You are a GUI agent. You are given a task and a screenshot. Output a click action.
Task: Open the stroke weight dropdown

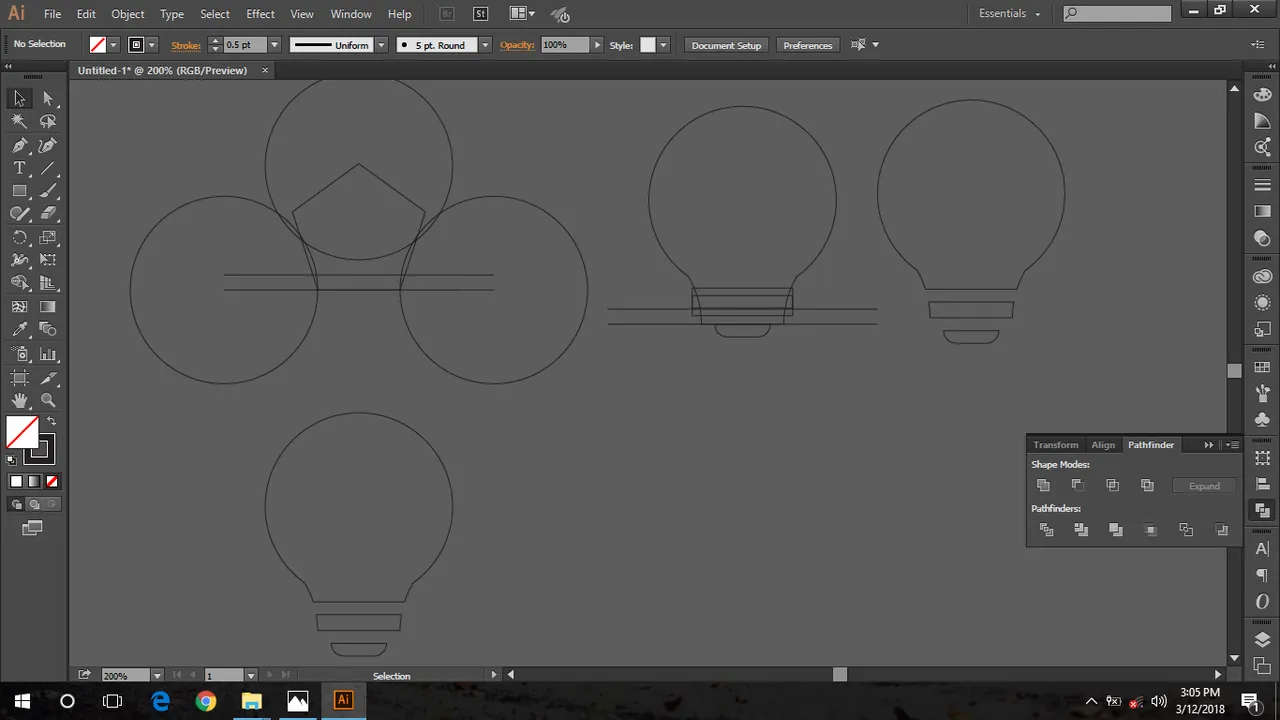click(274, 45)
